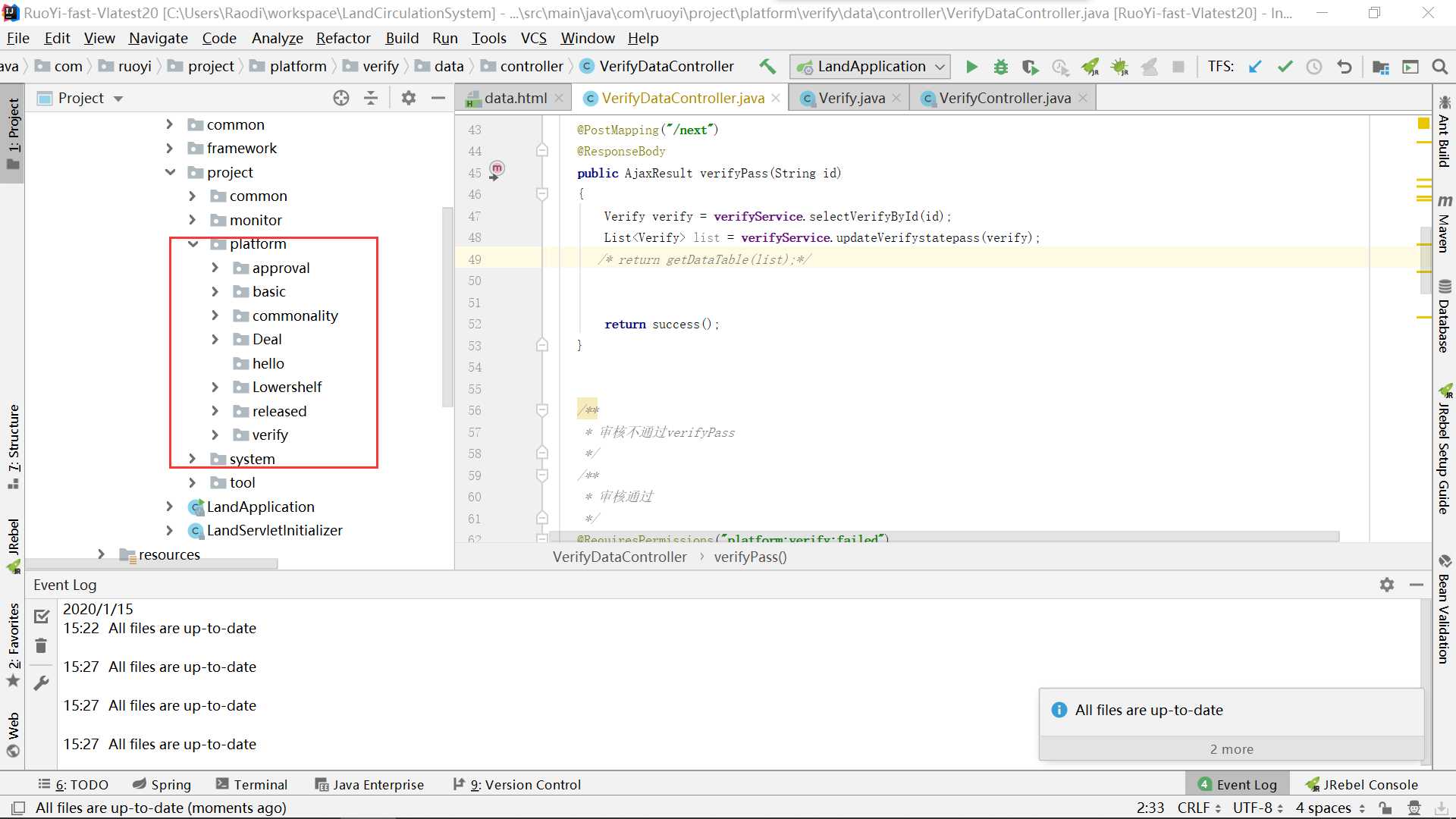Screen dimensions: 1456x819
Task: Click the gray Stop square icon
Action: click(x=1178, y=67)
